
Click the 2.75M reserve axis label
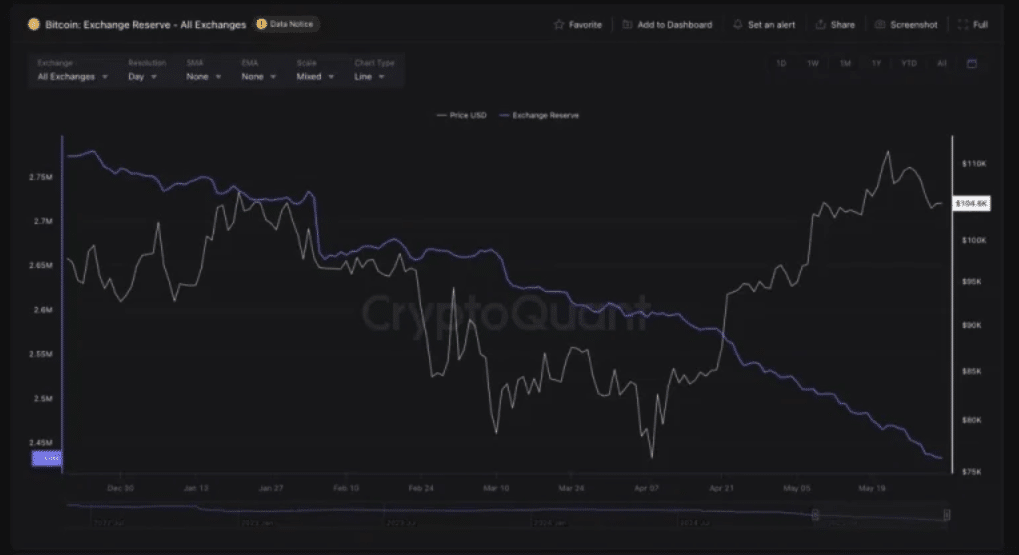point(40,177)
